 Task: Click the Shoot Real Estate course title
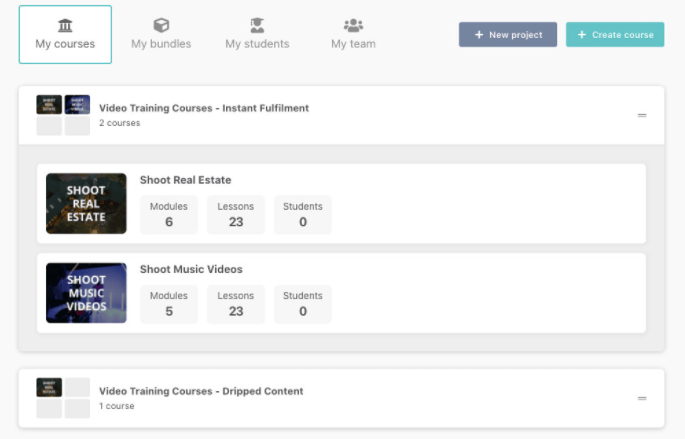pos(185,180)
